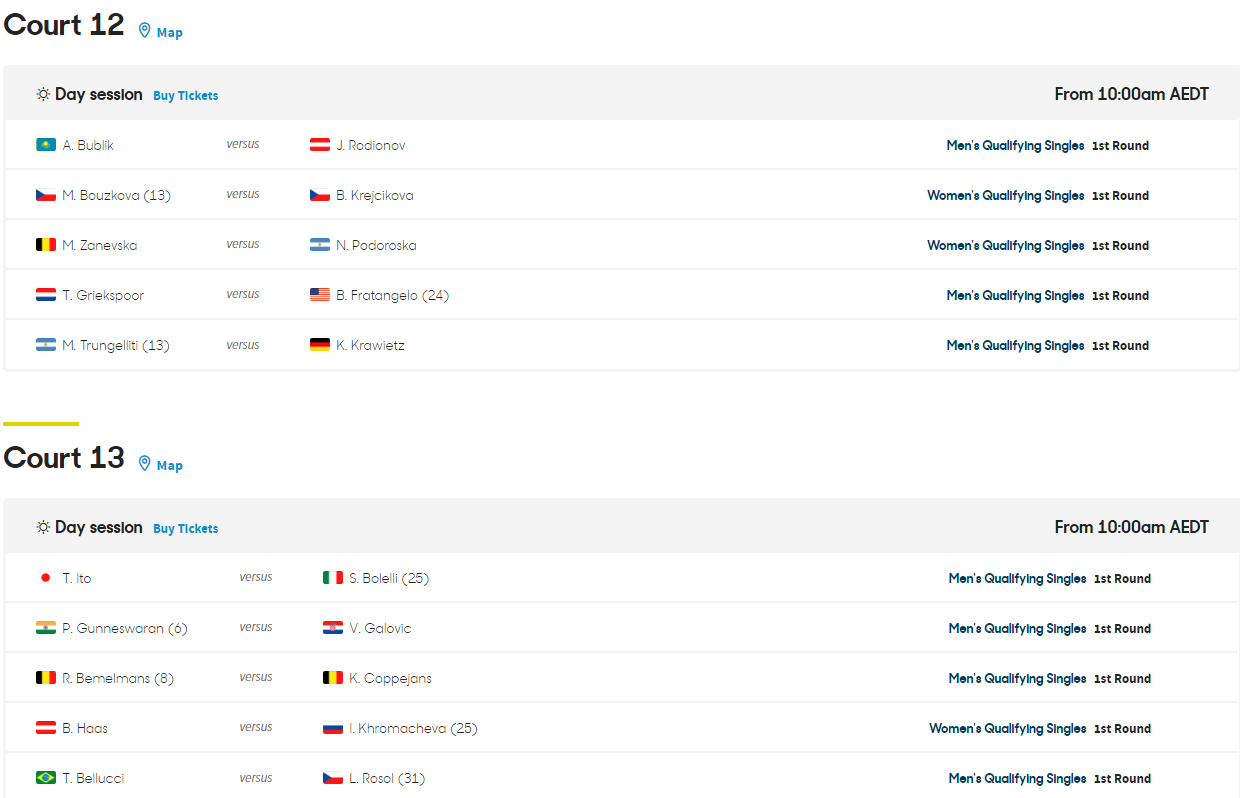The width and height of the screenshot is (1240, 798).
Task: Click the German flag beside K. Krawietz
Action: [x=320, y=345]
